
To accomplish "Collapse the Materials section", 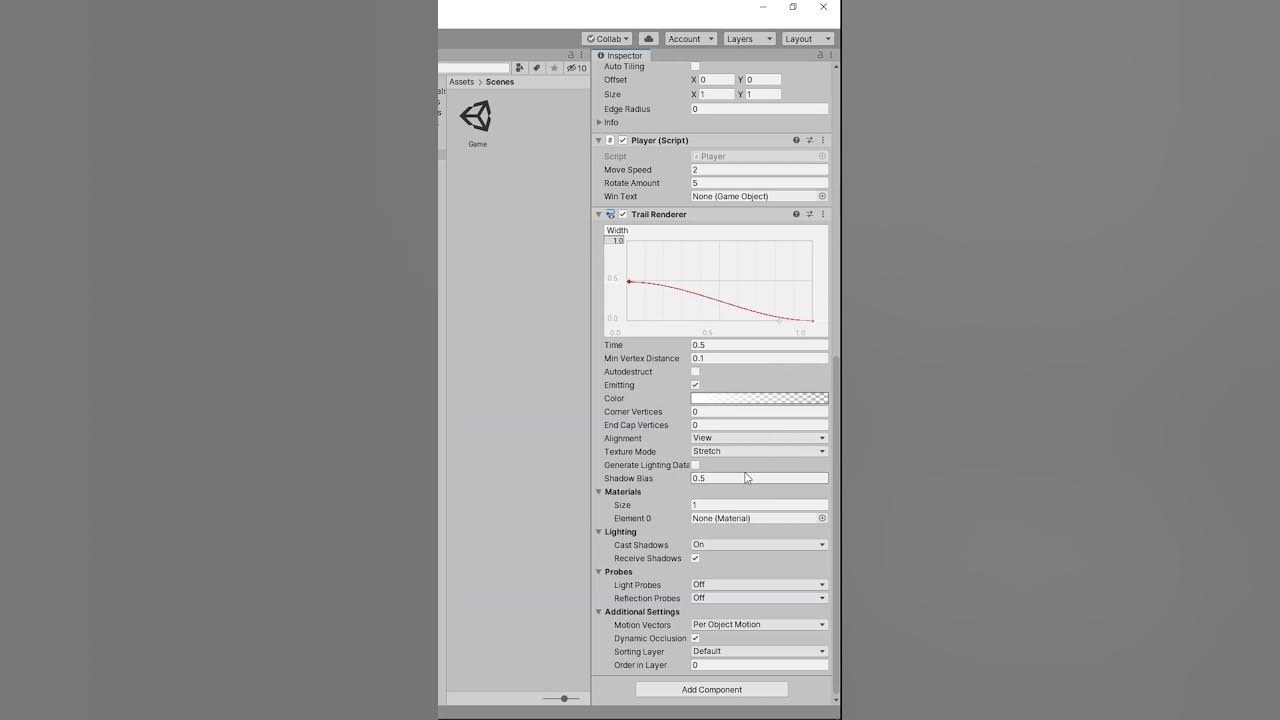I will tap(599, 492).
